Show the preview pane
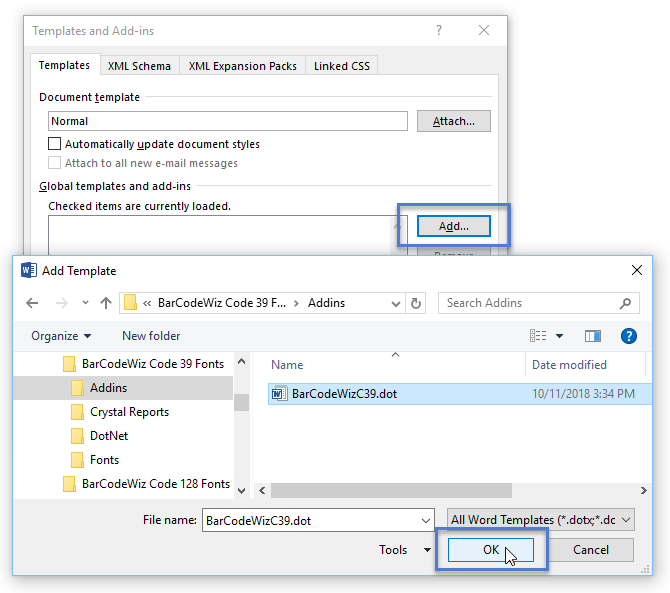The image size is (670, 593). [x=593, y=336]
